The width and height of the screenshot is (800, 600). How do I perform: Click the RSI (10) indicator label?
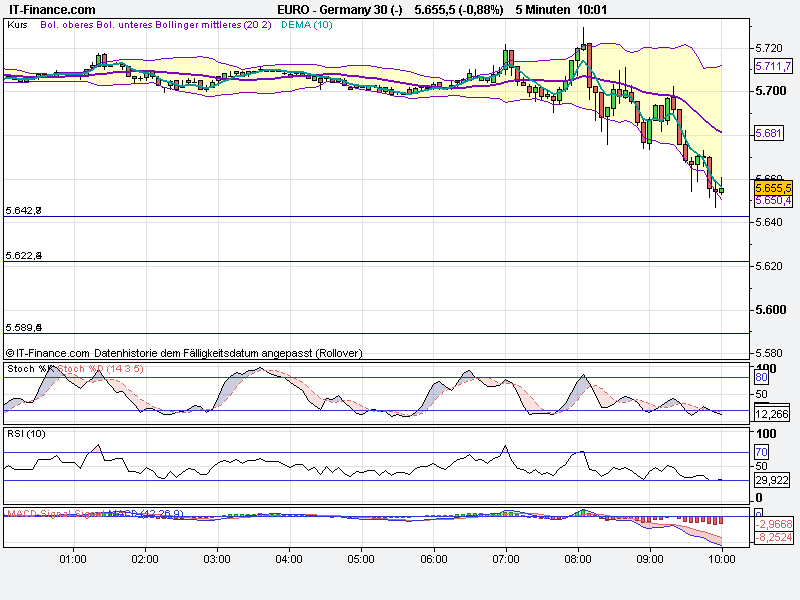tap(26, 434)
